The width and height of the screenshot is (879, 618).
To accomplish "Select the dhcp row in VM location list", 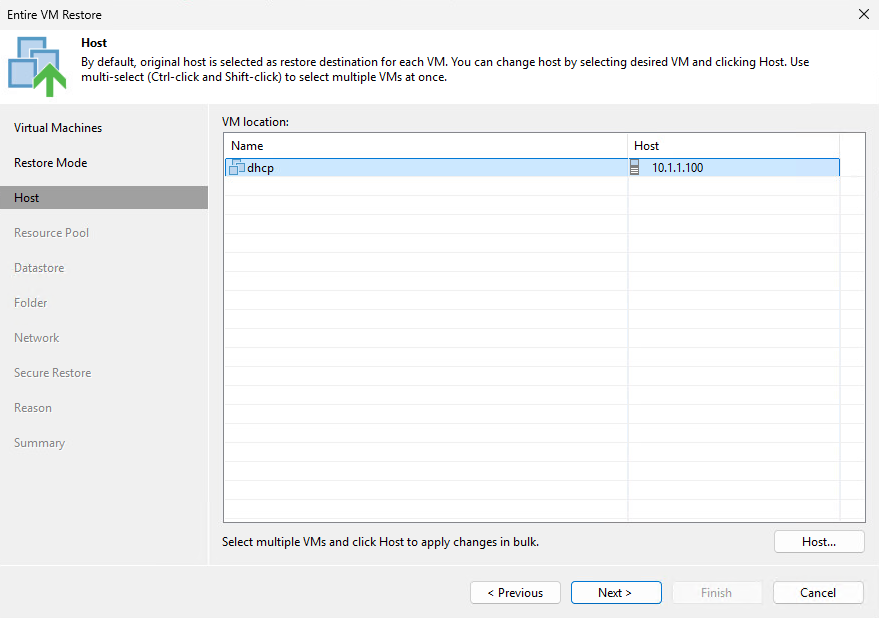I will pyautogui.click(x=420, y=167).
